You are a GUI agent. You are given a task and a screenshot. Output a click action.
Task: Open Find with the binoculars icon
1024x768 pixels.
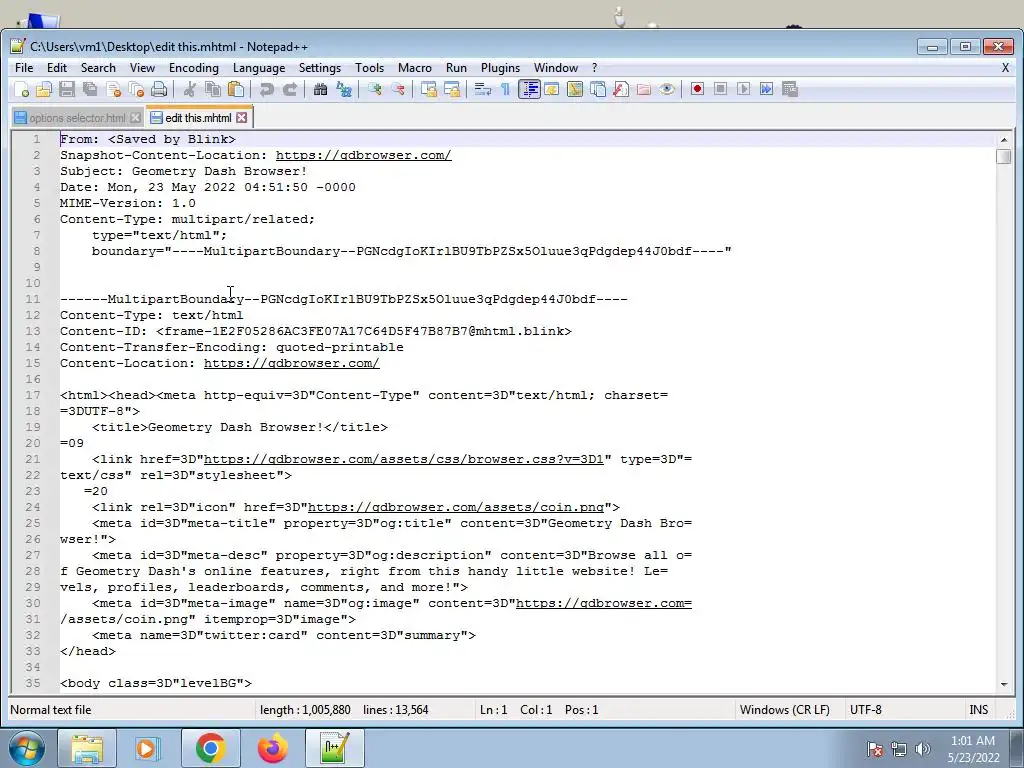pos(320,89)
